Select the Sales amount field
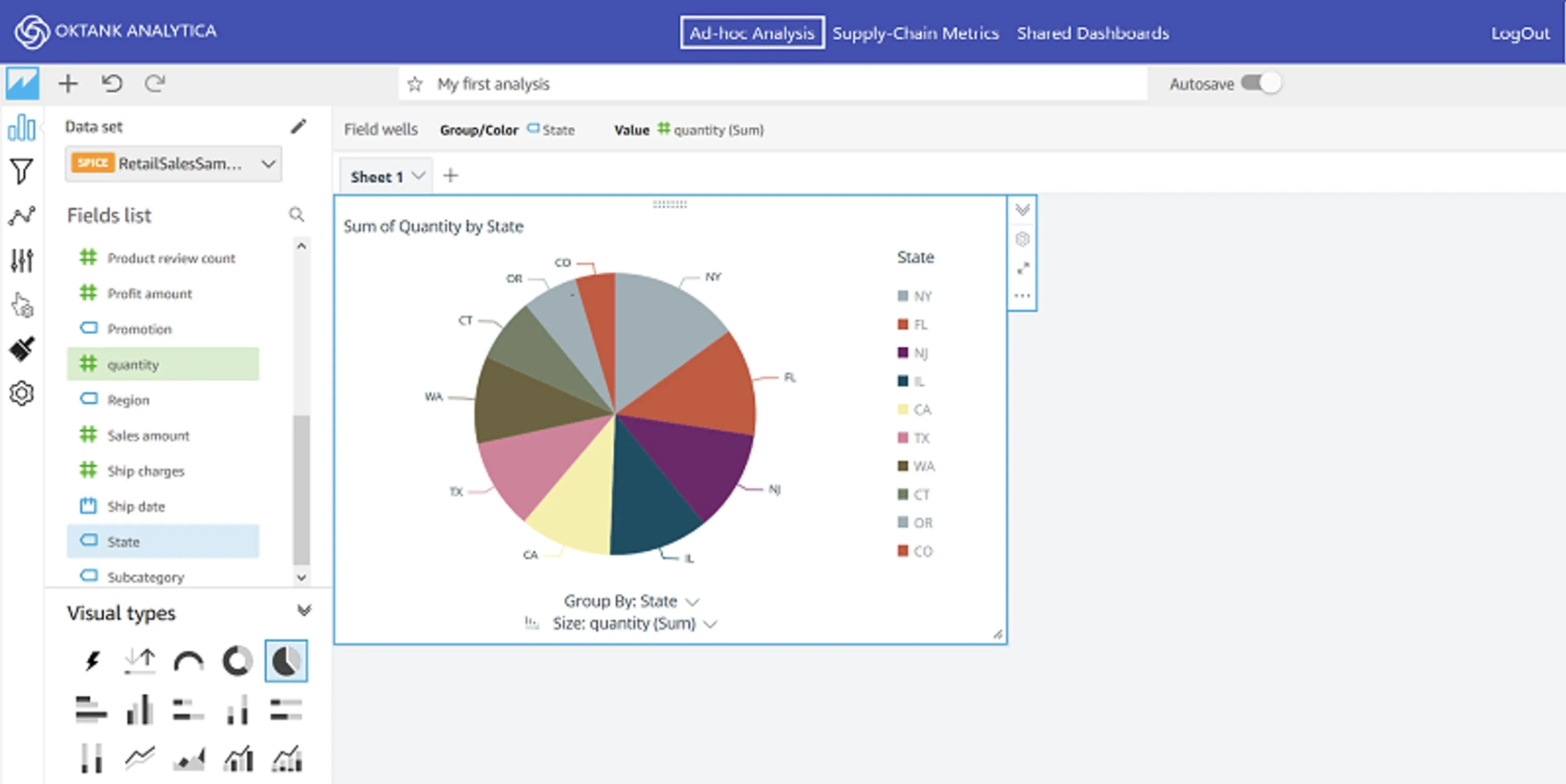Image resolution: width=1566 pixels, height=784 pixels. pyautogui.click(x=163, y=435)
